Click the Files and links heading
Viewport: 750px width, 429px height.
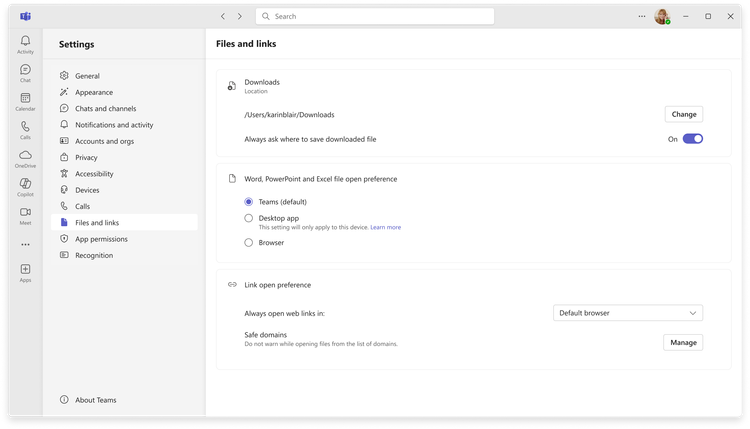coord(246,44)
